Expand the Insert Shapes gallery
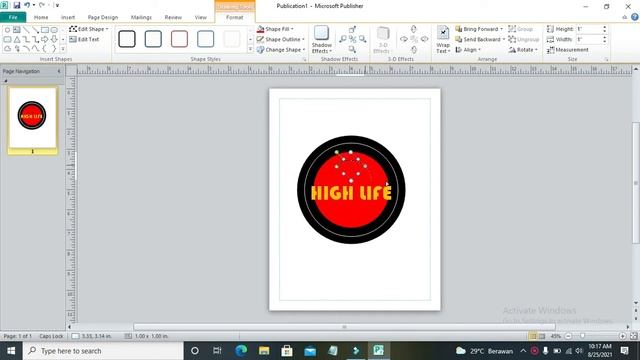 tap(63, 49)
